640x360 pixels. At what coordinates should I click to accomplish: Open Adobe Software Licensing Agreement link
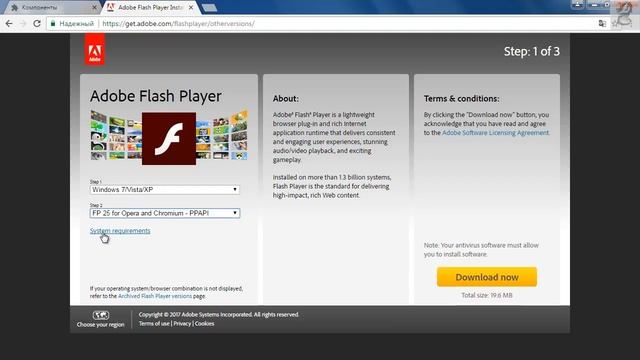[496, 133]
